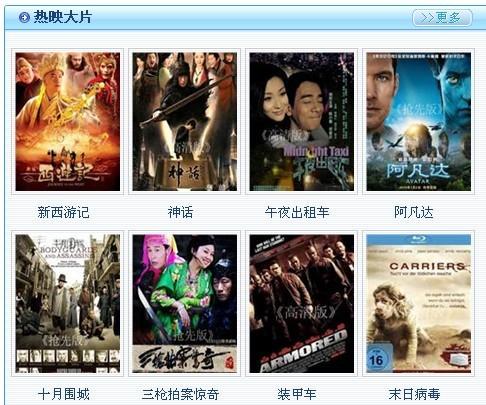
Task: Click the 热映大片 section heading
Action: pos(62,17)
